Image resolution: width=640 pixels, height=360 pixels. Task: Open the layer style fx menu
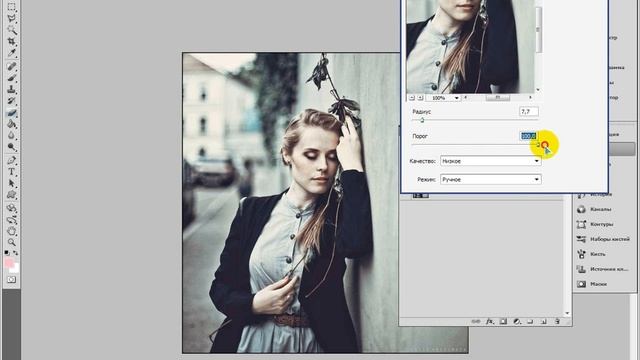(489, 322)
